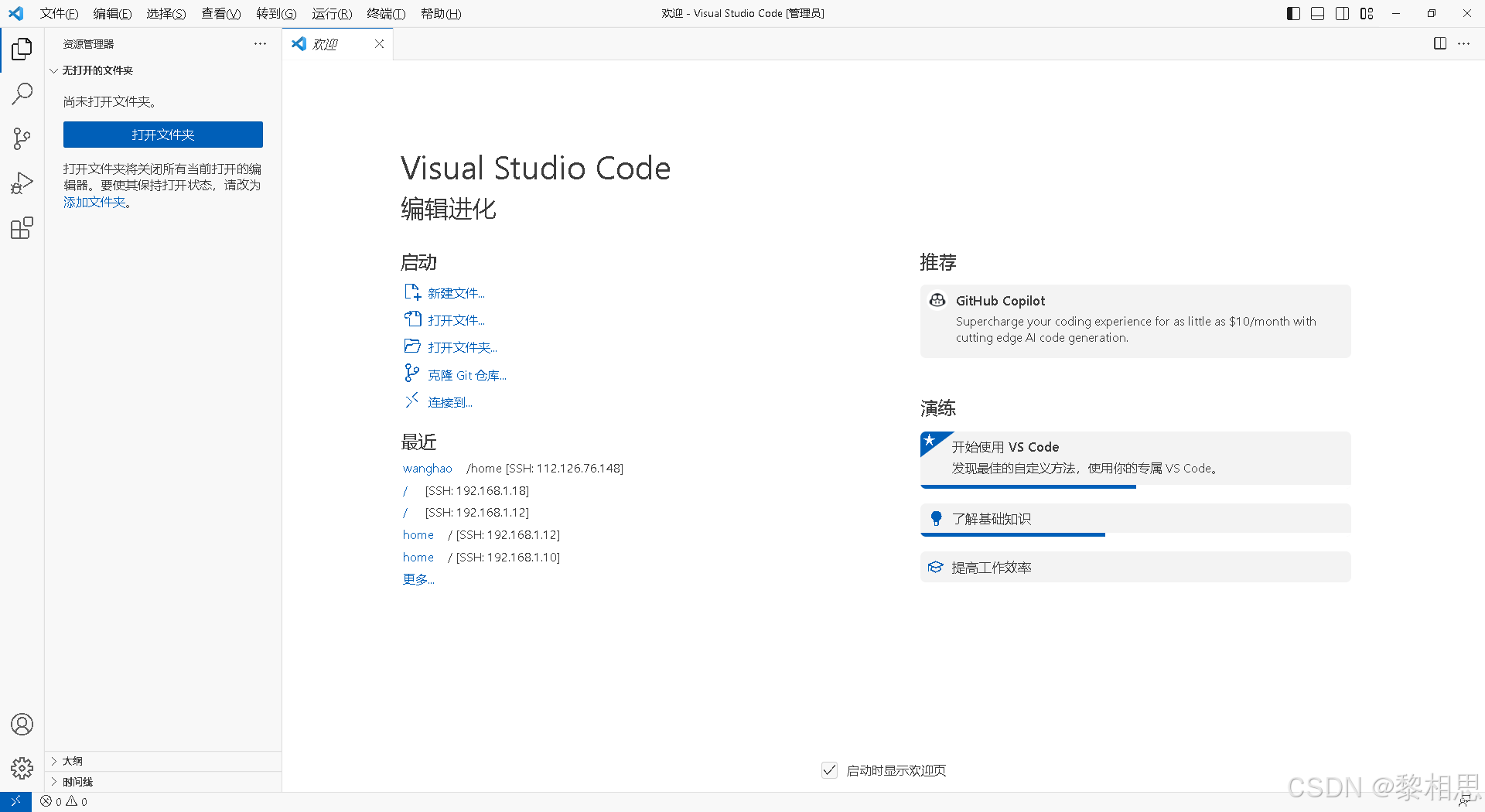Open the 文件(F) menu

click(x=59, y=13)
